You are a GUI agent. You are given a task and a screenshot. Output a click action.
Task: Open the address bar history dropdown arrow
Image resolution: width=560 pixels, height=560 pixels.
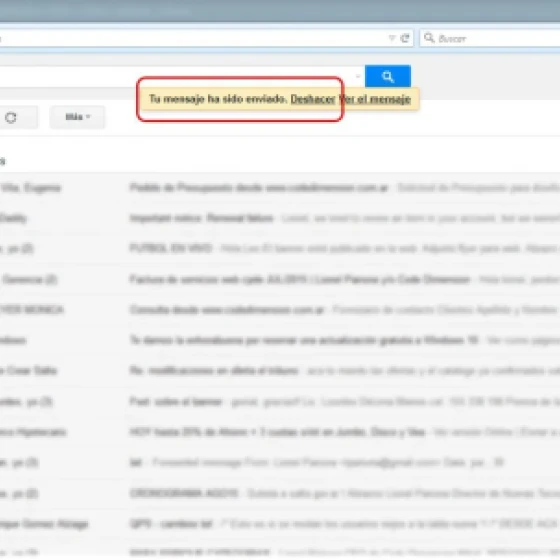[x=392, y=38]
